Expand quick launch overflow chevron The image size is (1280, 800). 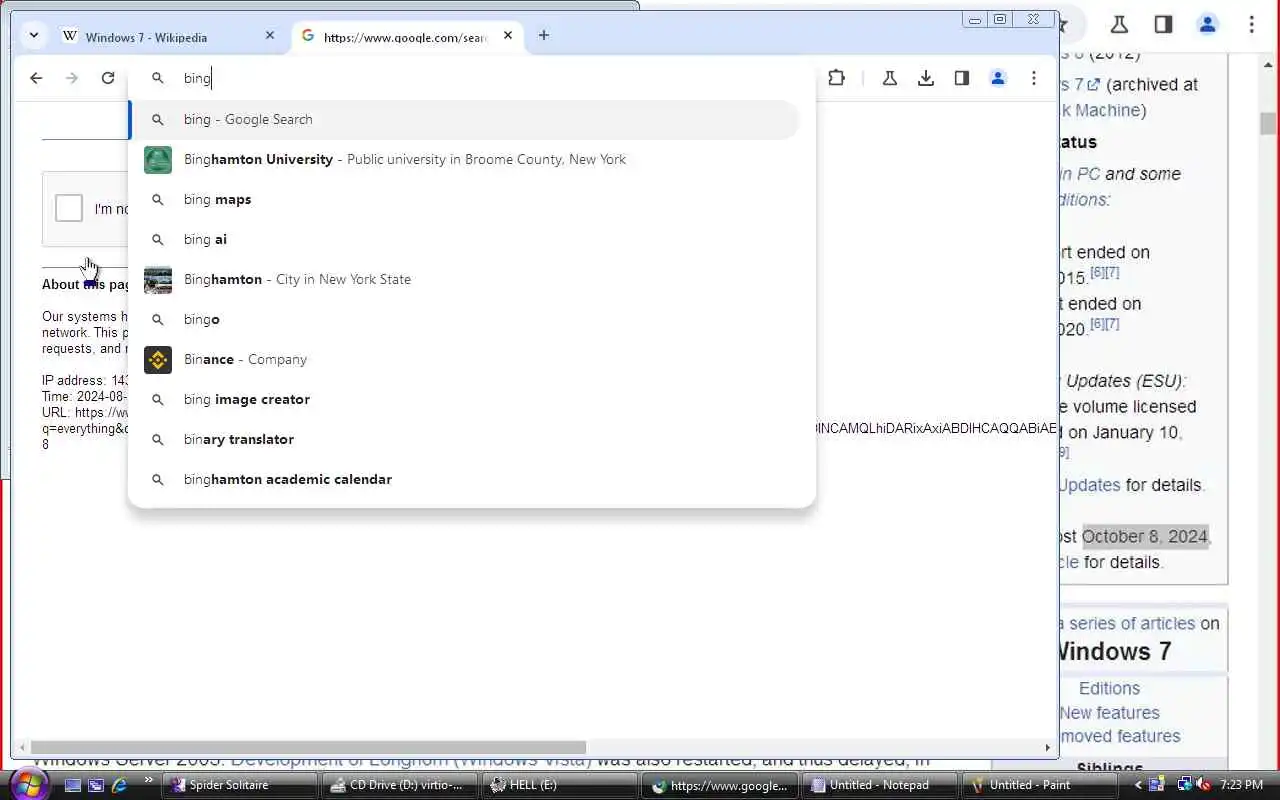point(149,780)
